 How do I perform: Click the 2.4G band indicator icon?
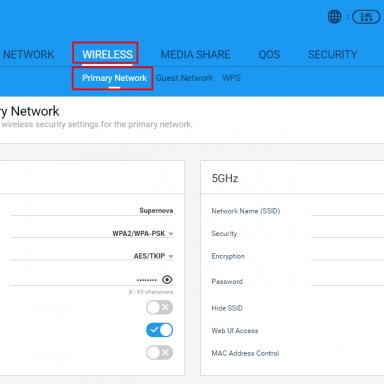click(x=366, y=17)
